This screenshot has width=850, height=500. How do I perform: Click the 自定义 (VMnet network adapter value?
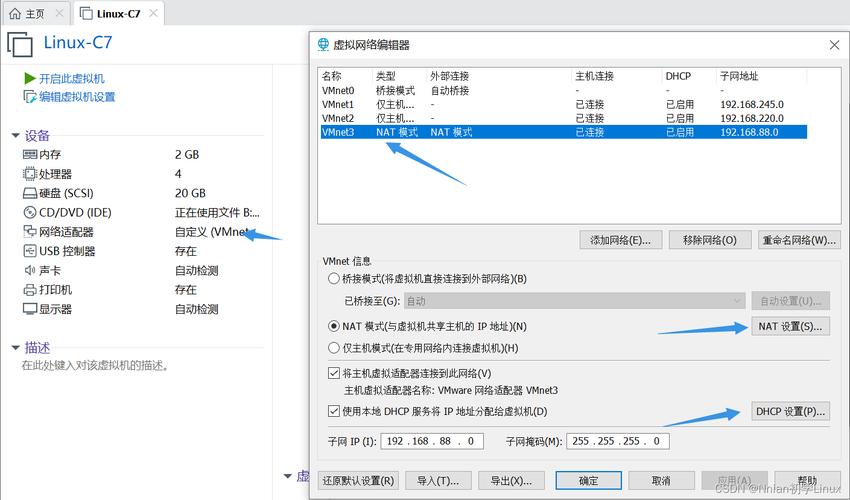(x=212, y=232)
